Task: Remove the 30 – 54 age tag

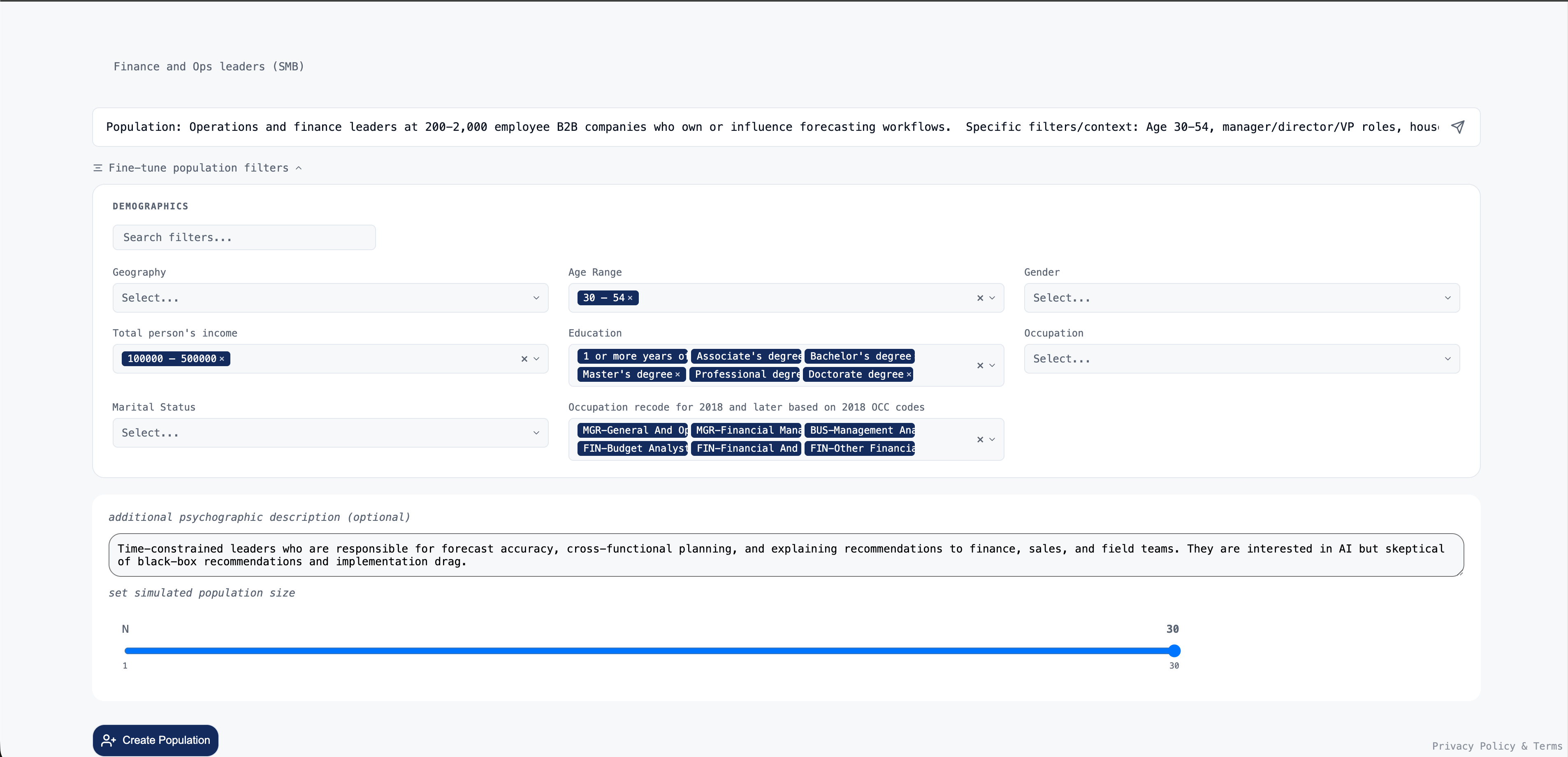Action: pos(630,298)
